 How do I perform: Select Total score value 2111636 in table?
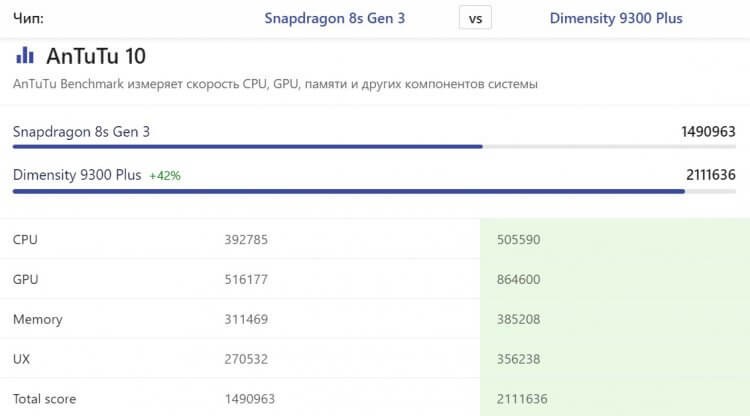click(522, 398)
